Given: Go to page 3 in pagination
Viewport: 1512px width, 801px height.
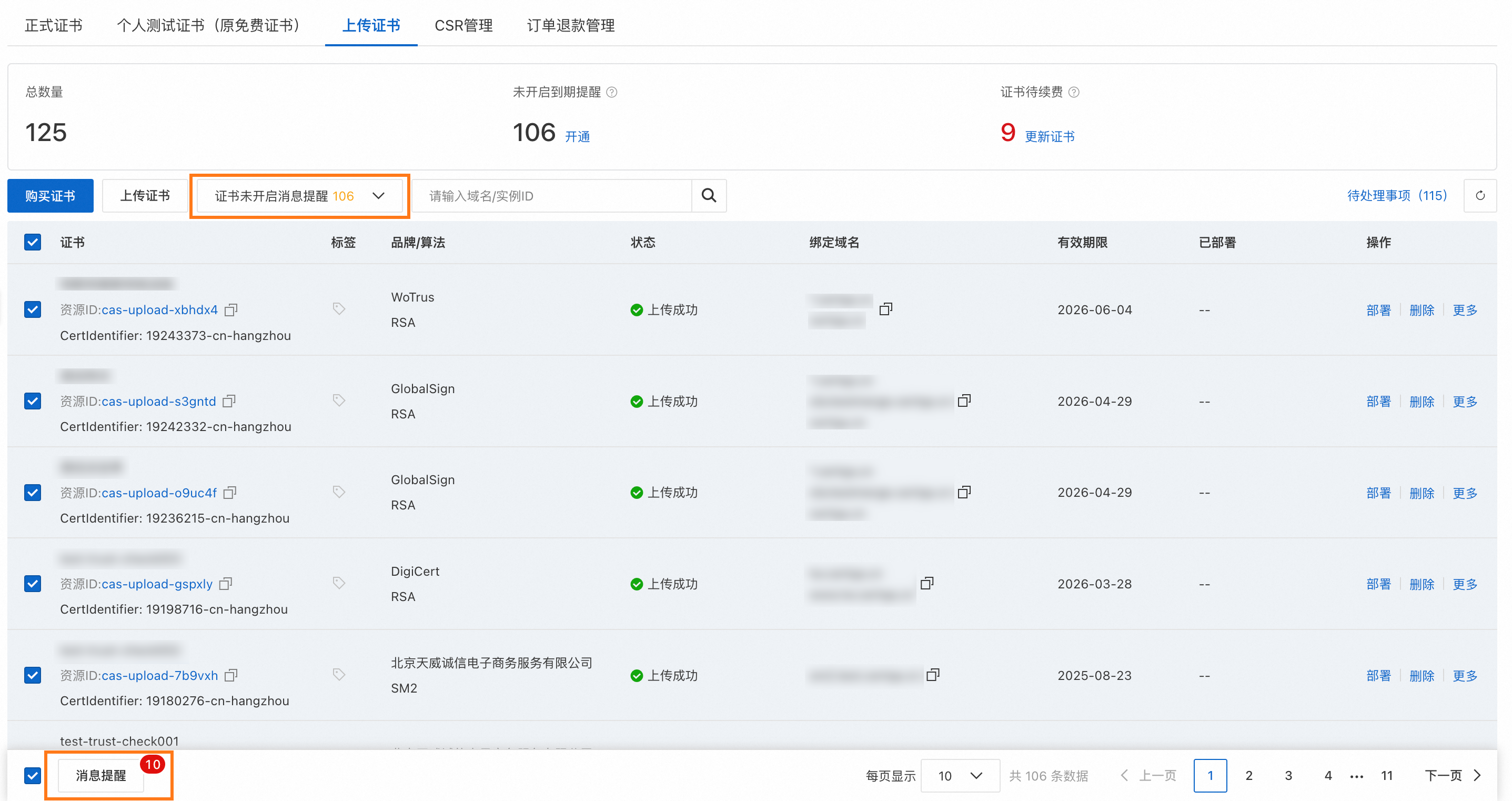Looking at the screenshot, I should pyautogui.click(x=1288, y=776).
